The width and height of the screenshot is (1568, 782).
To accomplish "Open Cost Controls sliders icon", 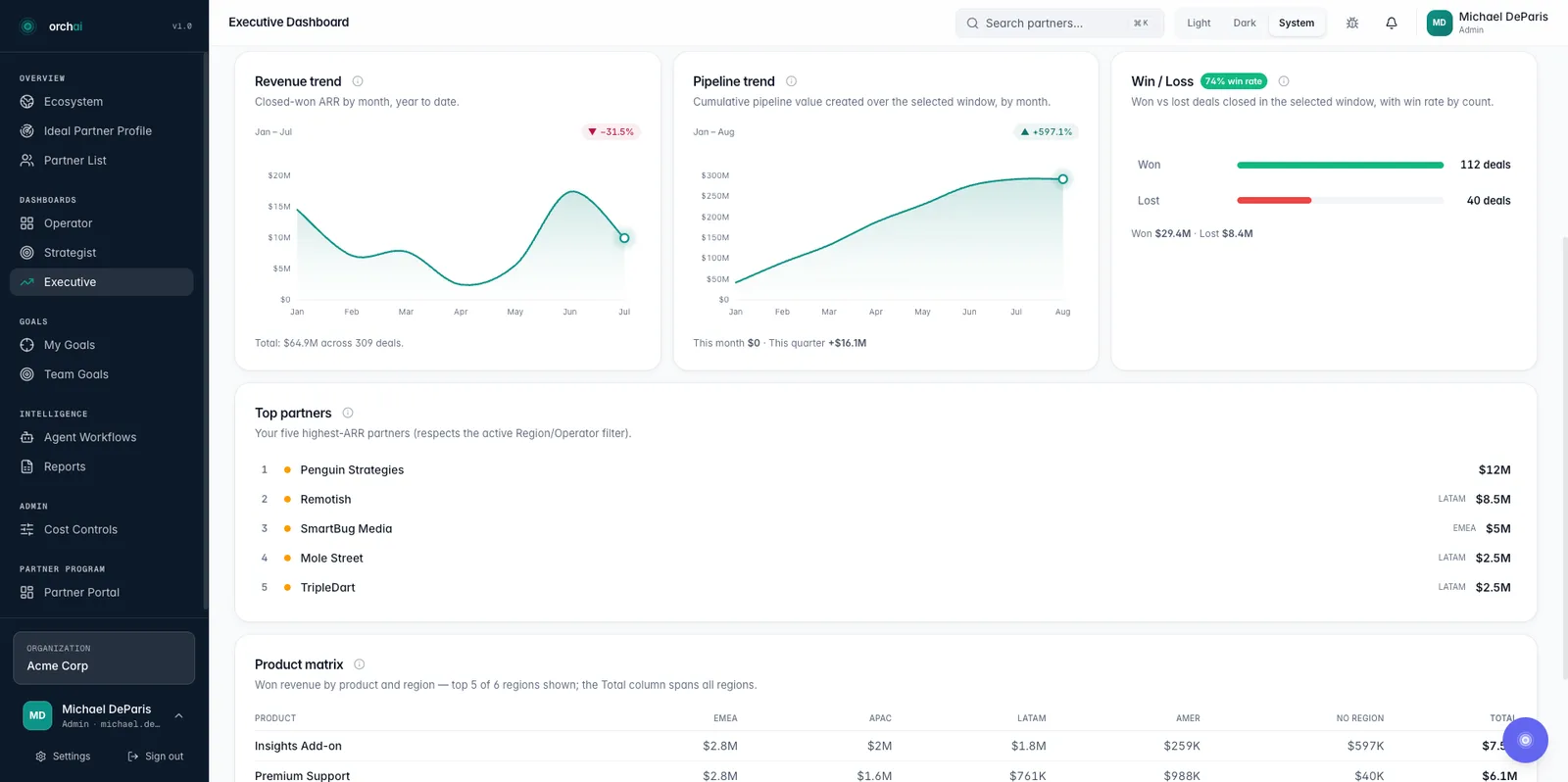I will pyautogui.click(x=27, y=529).
